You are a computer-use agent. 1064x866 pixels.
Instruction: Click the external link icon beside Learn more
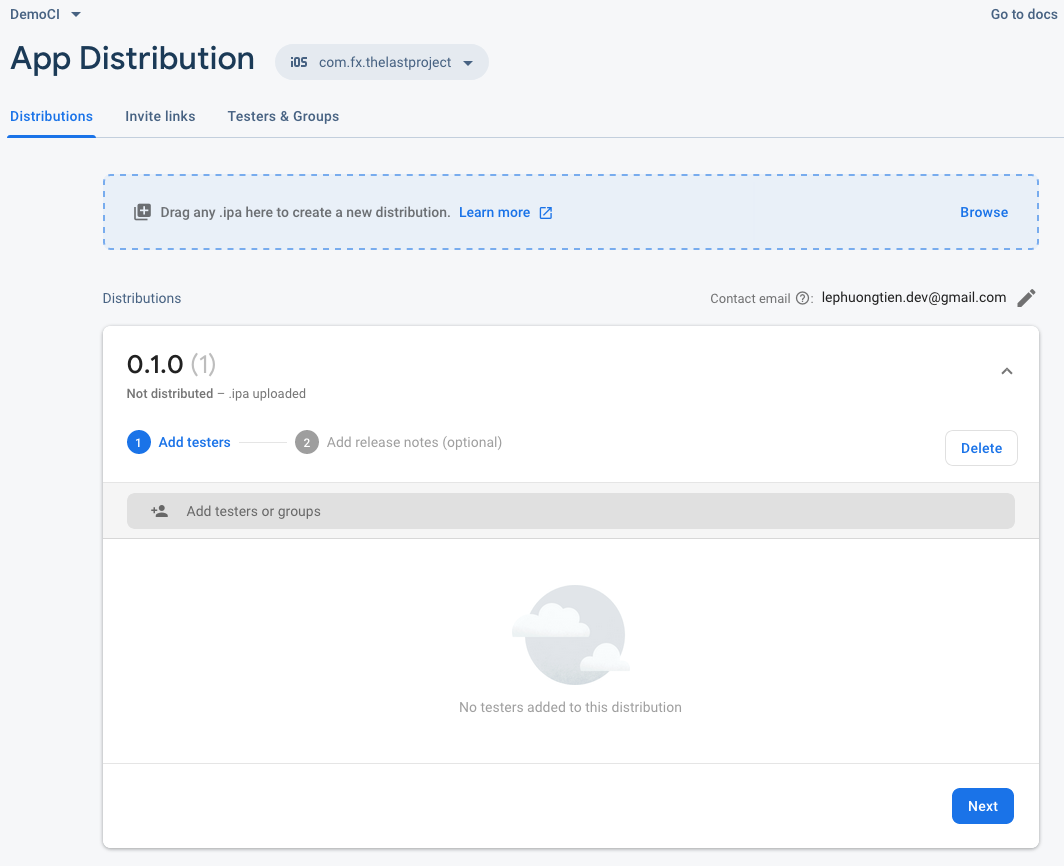(x=546, y=213)
